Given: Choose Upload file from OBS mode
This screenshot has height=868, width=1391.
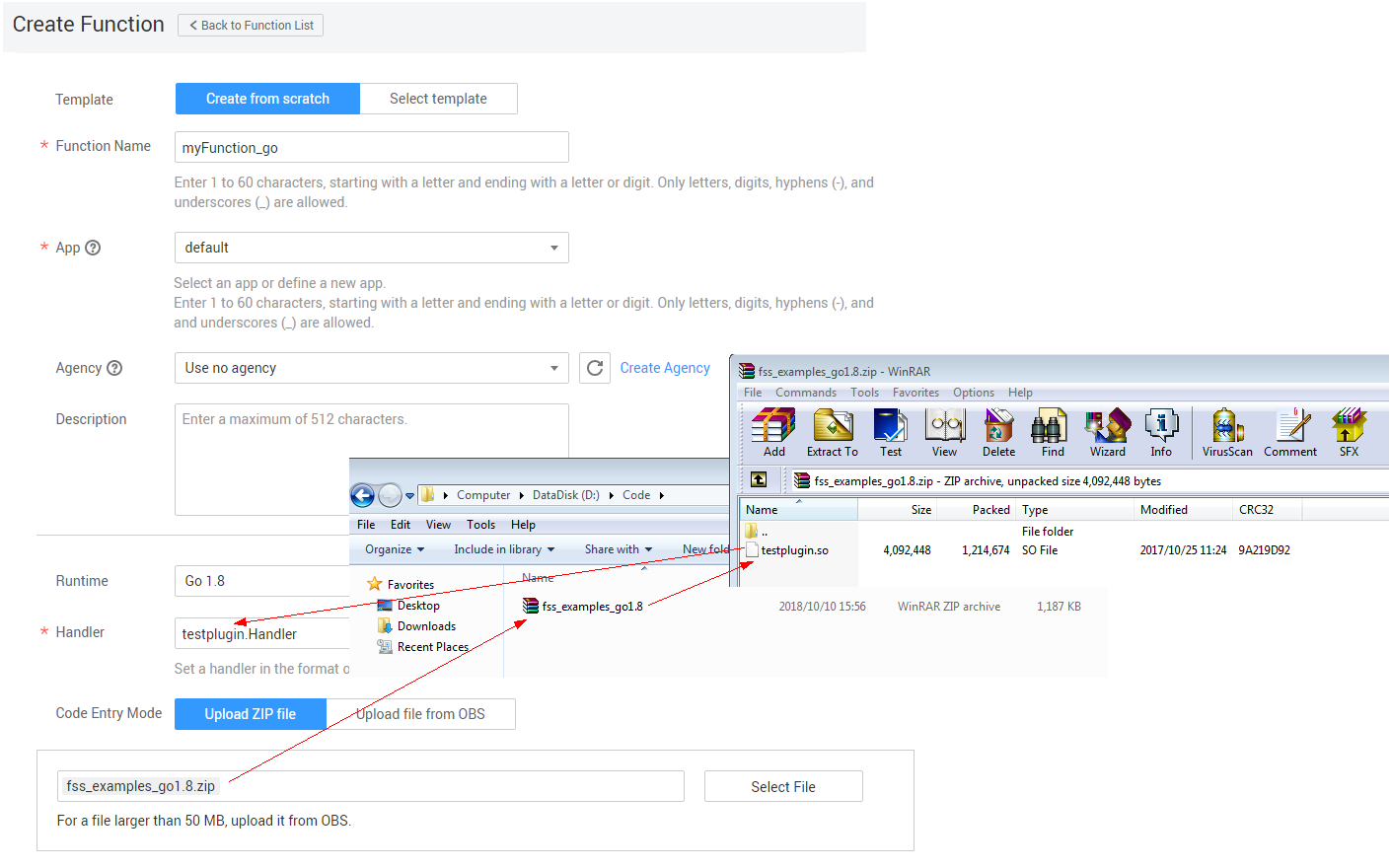Looking at the screenshot, I should (420, 714).
